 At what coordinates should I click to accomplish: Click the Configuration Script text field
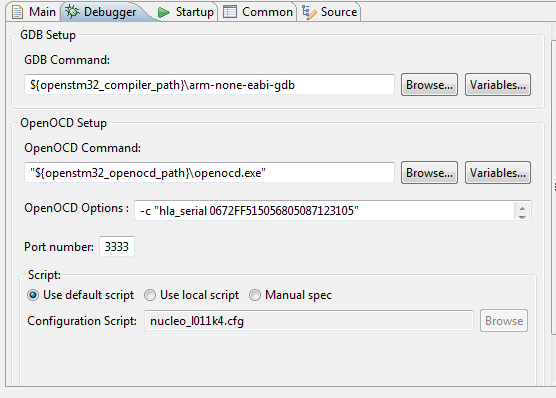[x=308, y=321]
